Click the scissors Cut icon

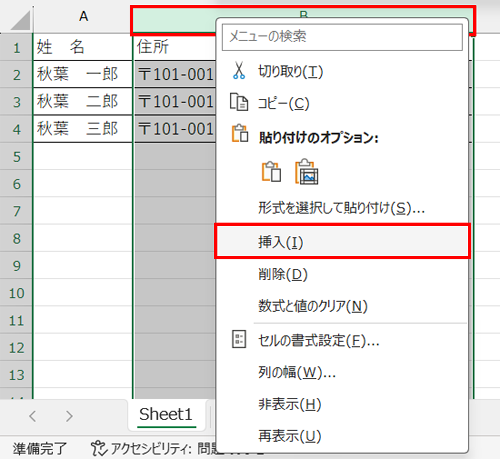pos(239,71)
